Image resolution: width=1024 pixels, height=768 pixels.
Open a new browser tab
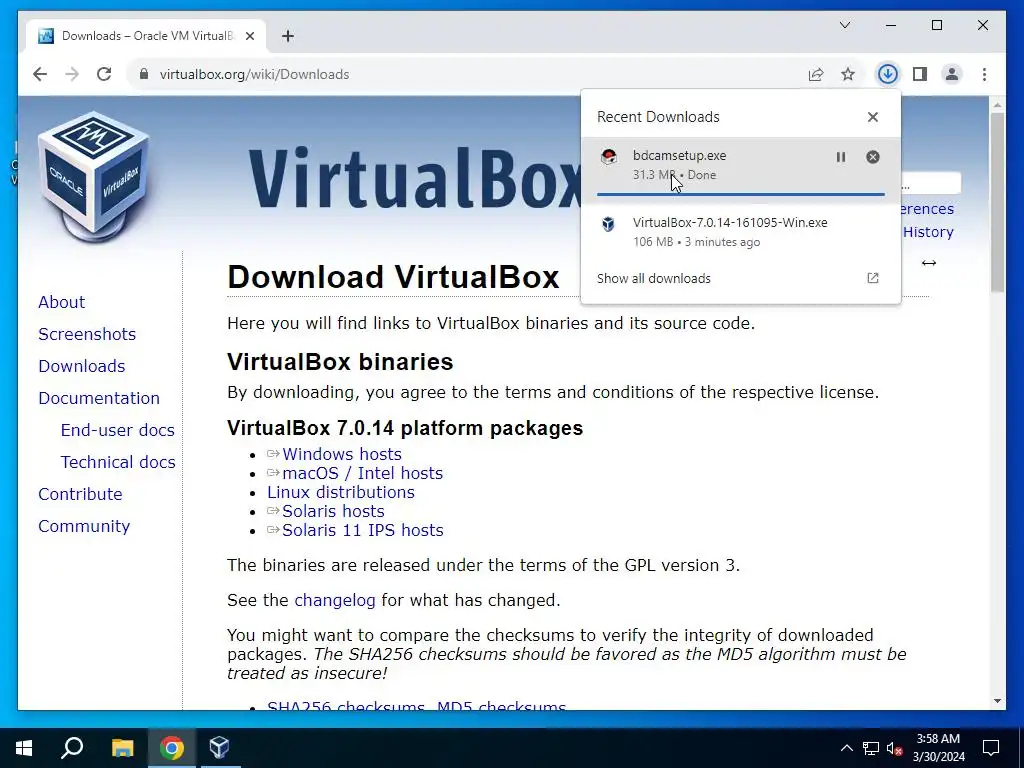click(288, 36)
